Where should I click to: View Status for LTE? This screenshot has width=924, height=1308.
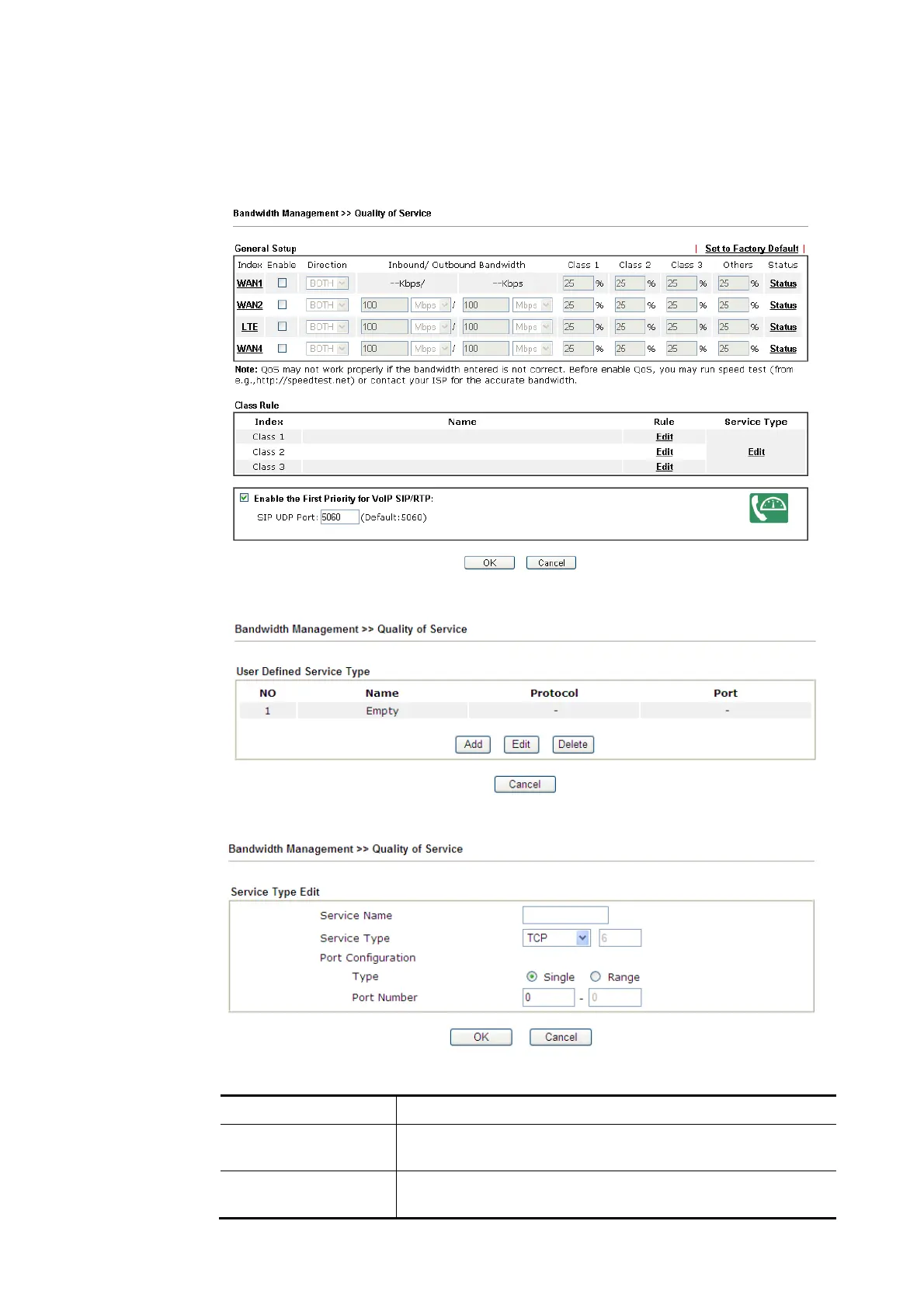pyautogui.click(x=783, y=327)
